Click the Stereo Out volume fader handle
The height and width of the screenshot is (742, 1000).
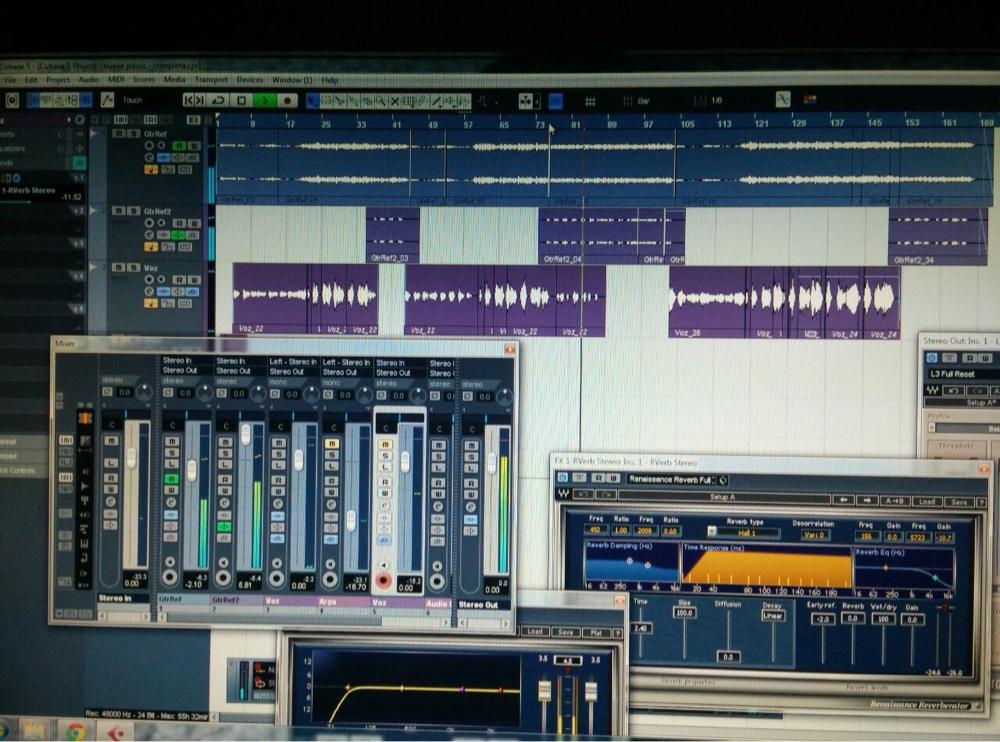tap(492, 463)
